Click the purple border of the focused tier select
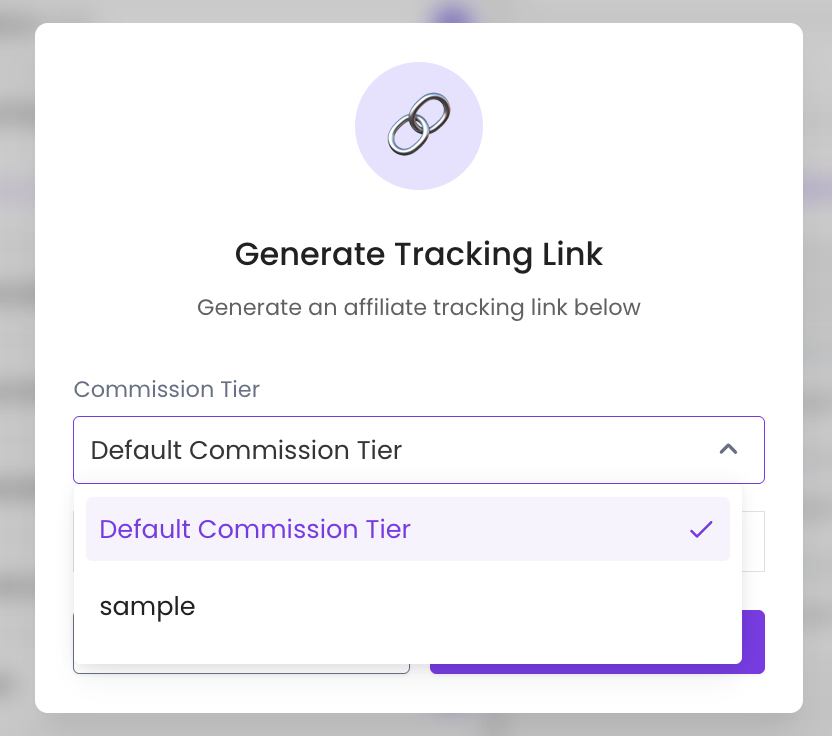The image size is (832, 736). click(419, 417)
